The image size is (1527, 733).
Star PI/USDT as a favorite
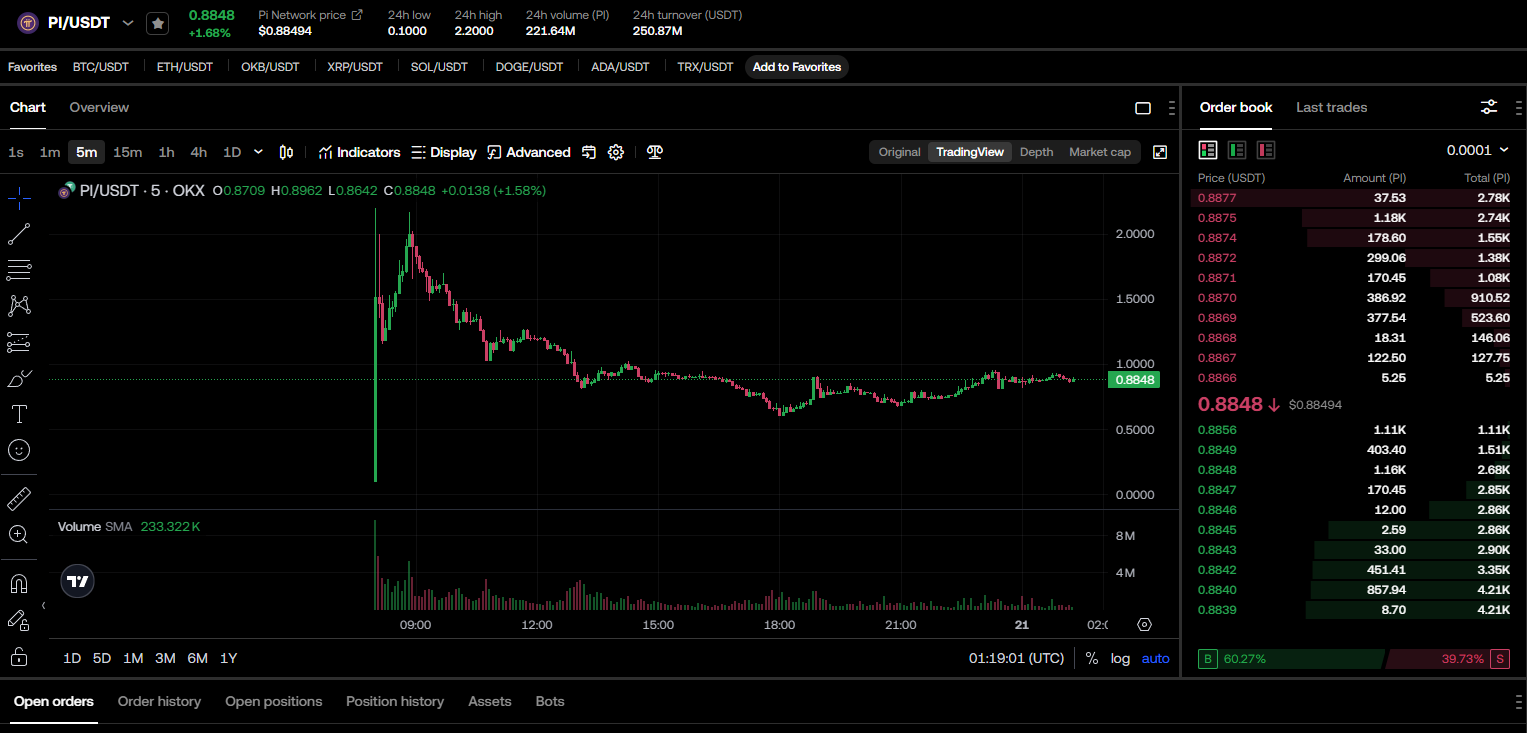[158, 23]
